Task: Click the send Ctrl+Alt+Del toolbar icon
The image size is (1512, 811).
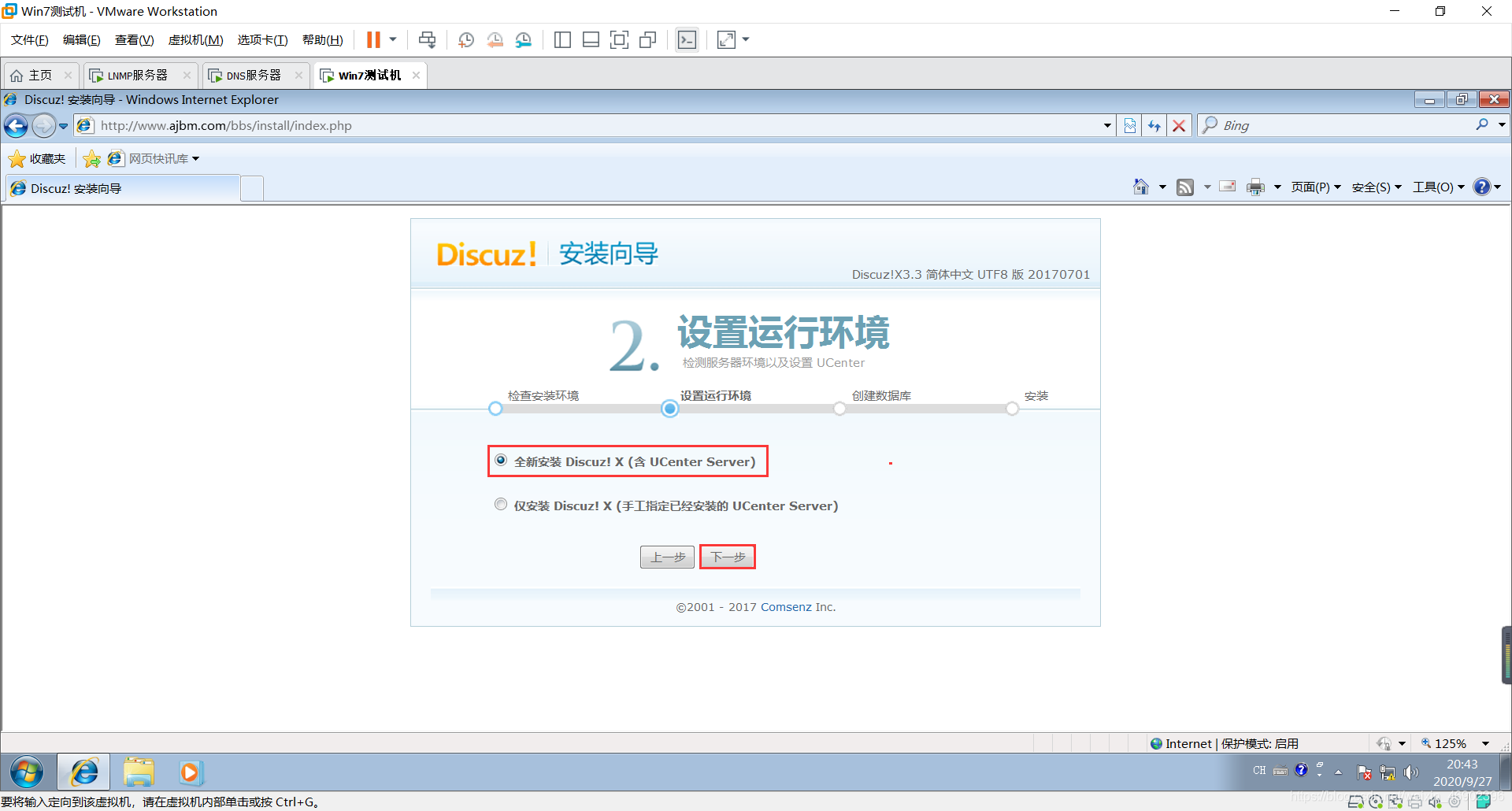Action: coord(427,39)
